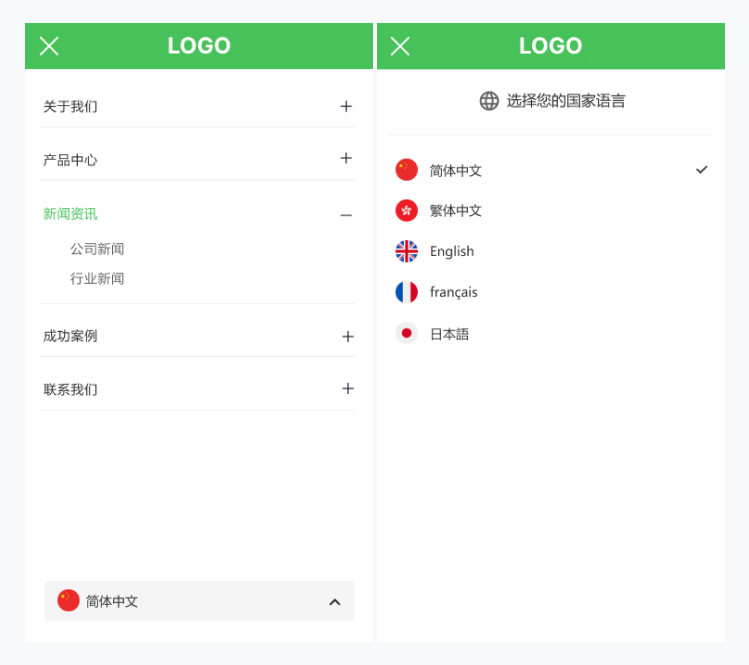
Task: Click the Hong Kong flag icon
Action: point(406,211)
